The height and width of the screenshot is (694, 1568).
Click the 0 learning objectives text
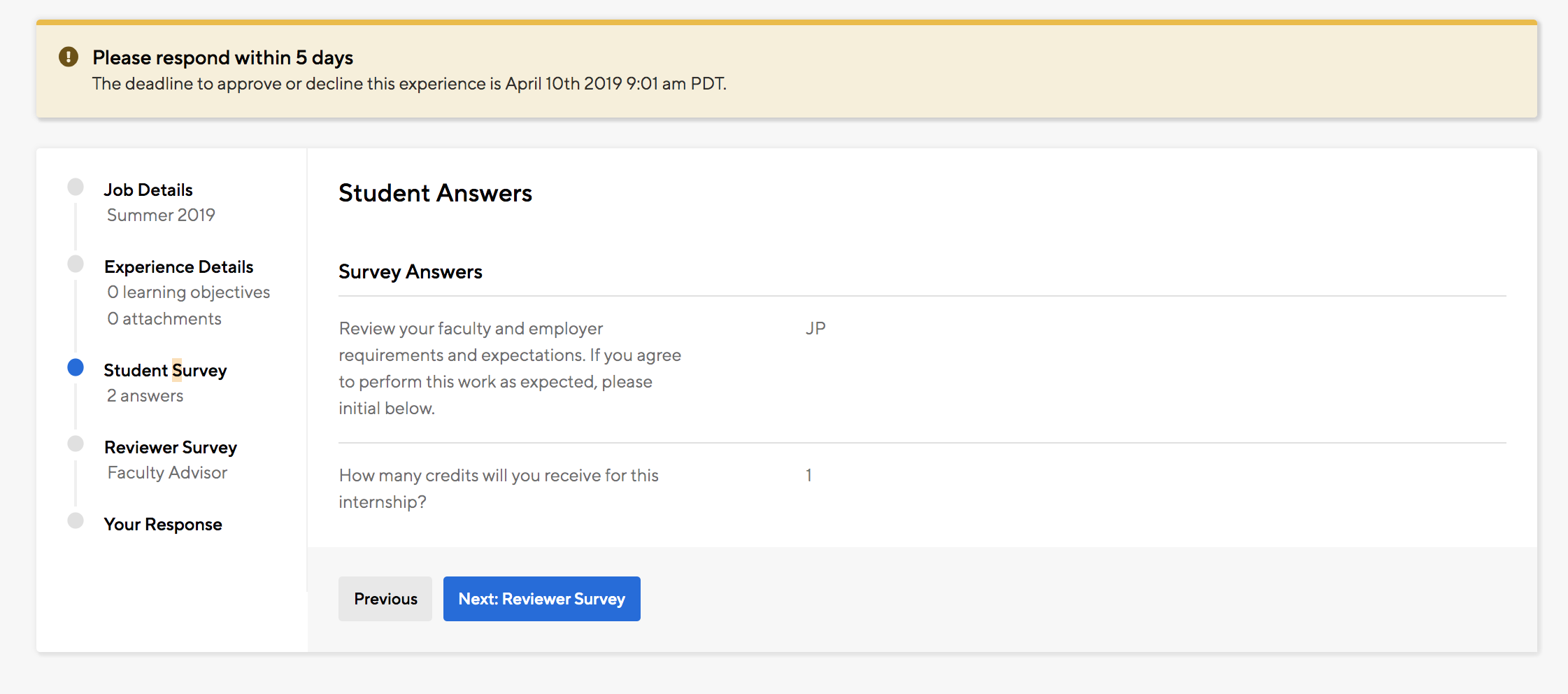tap(188, 292)
